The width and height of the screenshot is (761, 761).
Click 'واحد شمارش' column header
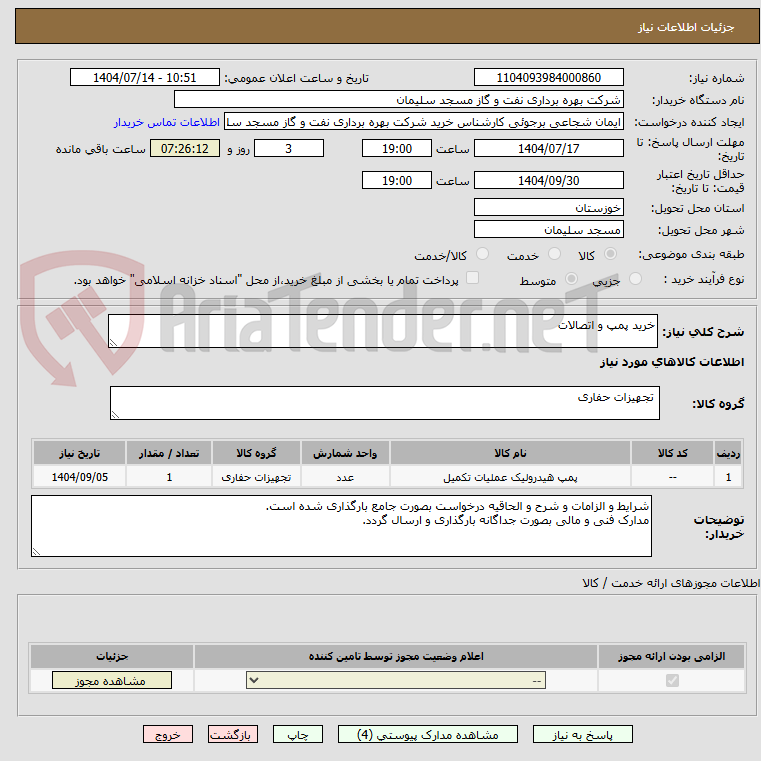click(x=345, y=453)
